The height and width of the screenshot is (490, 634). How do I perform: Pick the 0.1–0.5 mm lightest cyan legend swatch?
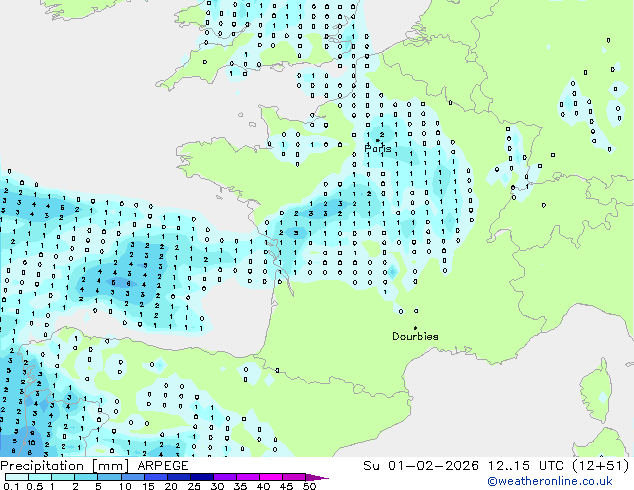pyautogui.click(x=17, y=477)
